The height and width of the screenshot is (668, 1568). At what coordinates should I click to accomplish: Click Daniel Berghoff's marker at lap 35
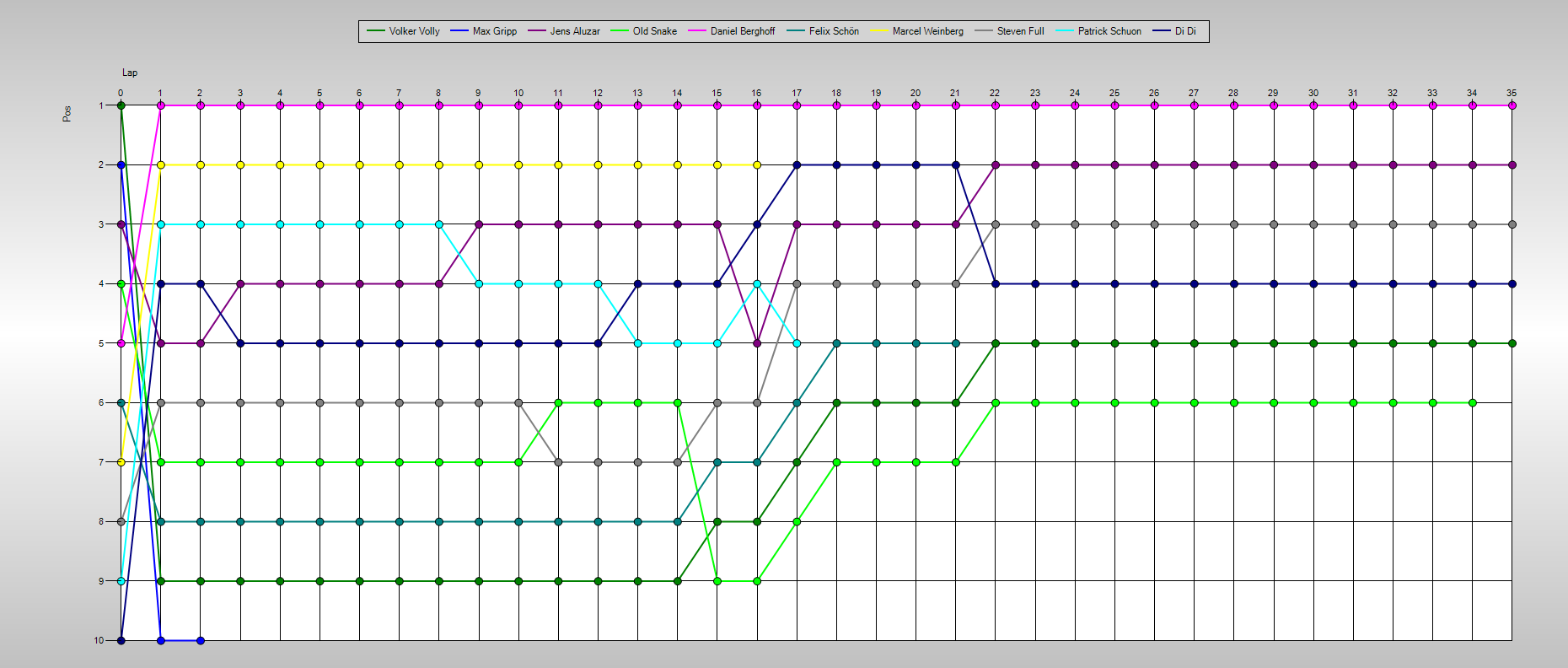pyautogui.click(x=1512, y=105)
